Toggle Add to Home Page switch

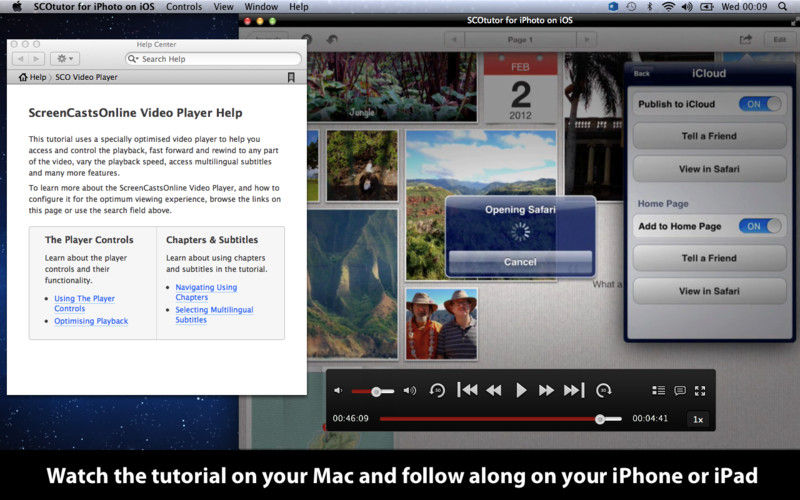pos(760,226)
